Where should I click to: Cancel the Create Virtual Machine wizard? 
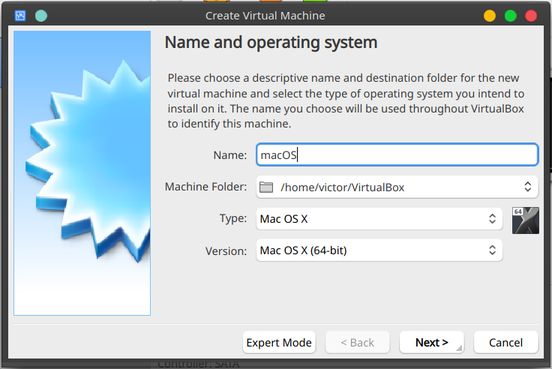pos(506,342)
